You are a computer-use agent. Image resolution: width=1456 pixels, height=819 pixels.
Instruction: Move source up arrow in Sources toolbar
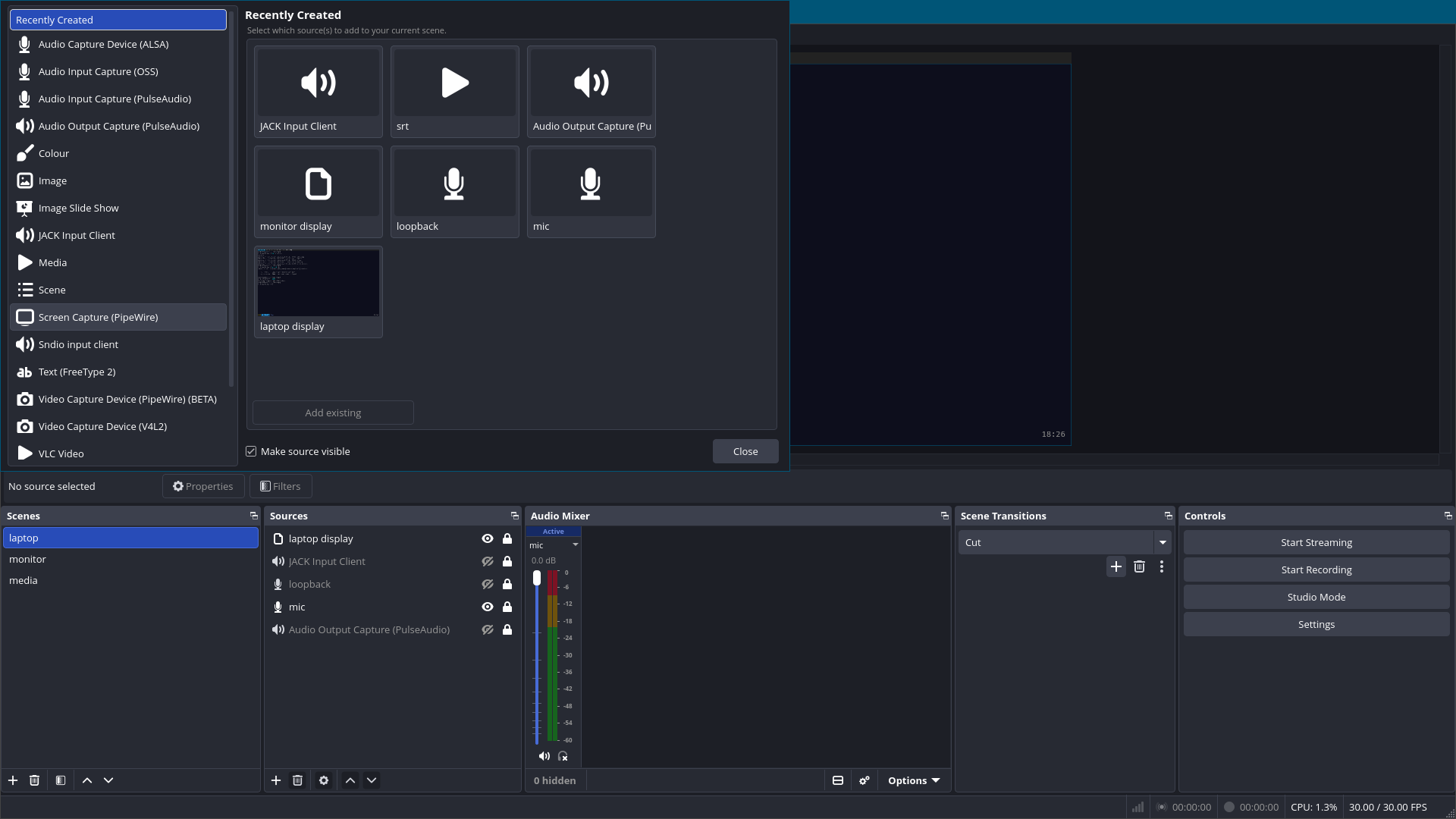350,780
